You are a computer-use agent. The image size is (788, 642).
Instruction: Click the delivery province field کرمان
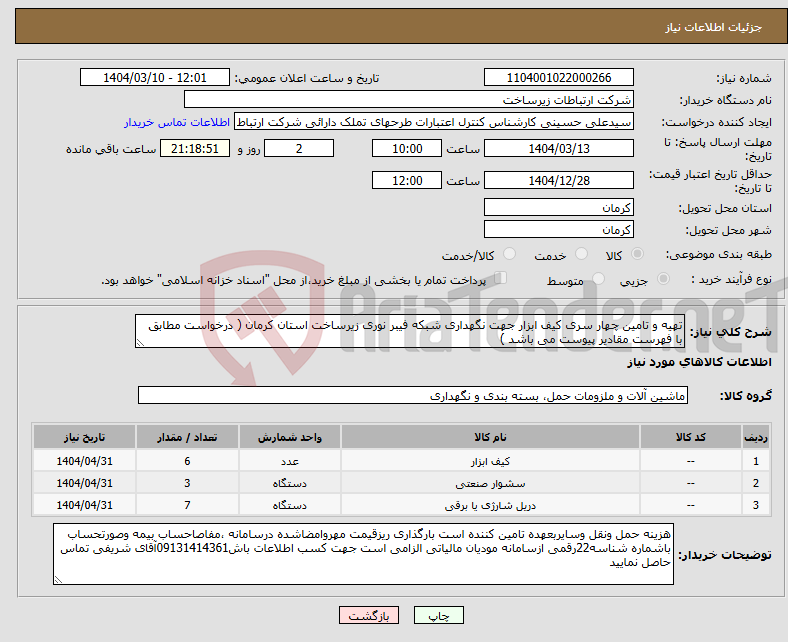coord(558,208)
